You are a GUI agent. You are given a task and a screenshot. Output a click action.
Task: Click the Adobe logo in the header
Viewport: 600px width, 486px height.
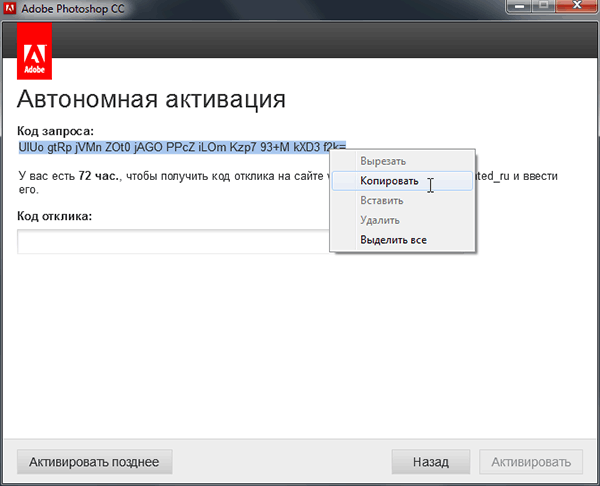(34, 51)
